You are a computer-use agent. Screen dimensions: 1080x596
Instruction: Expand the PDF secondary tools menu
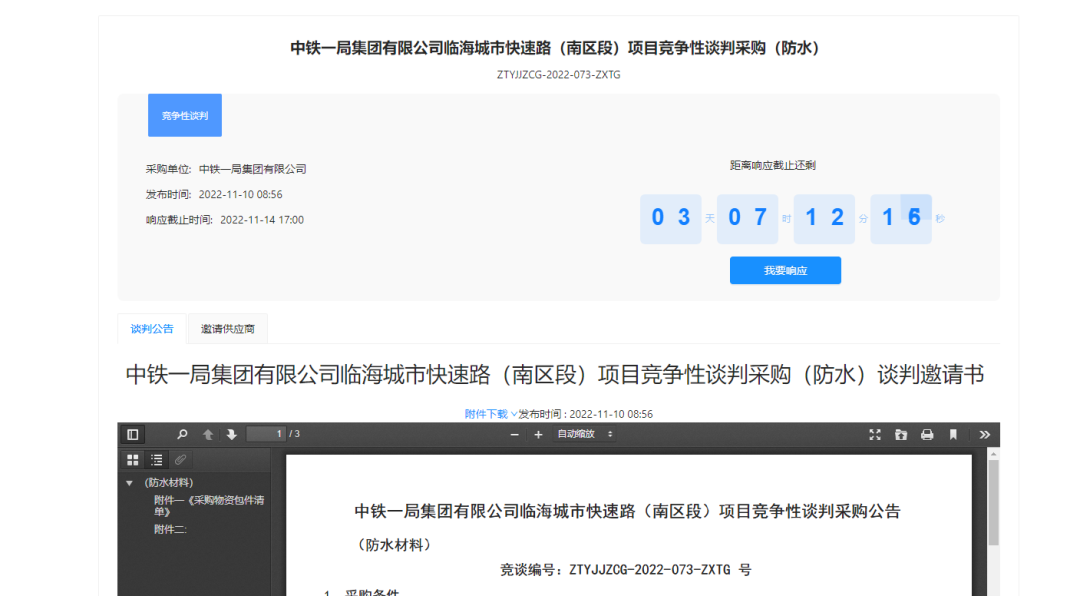pos(985,434)
